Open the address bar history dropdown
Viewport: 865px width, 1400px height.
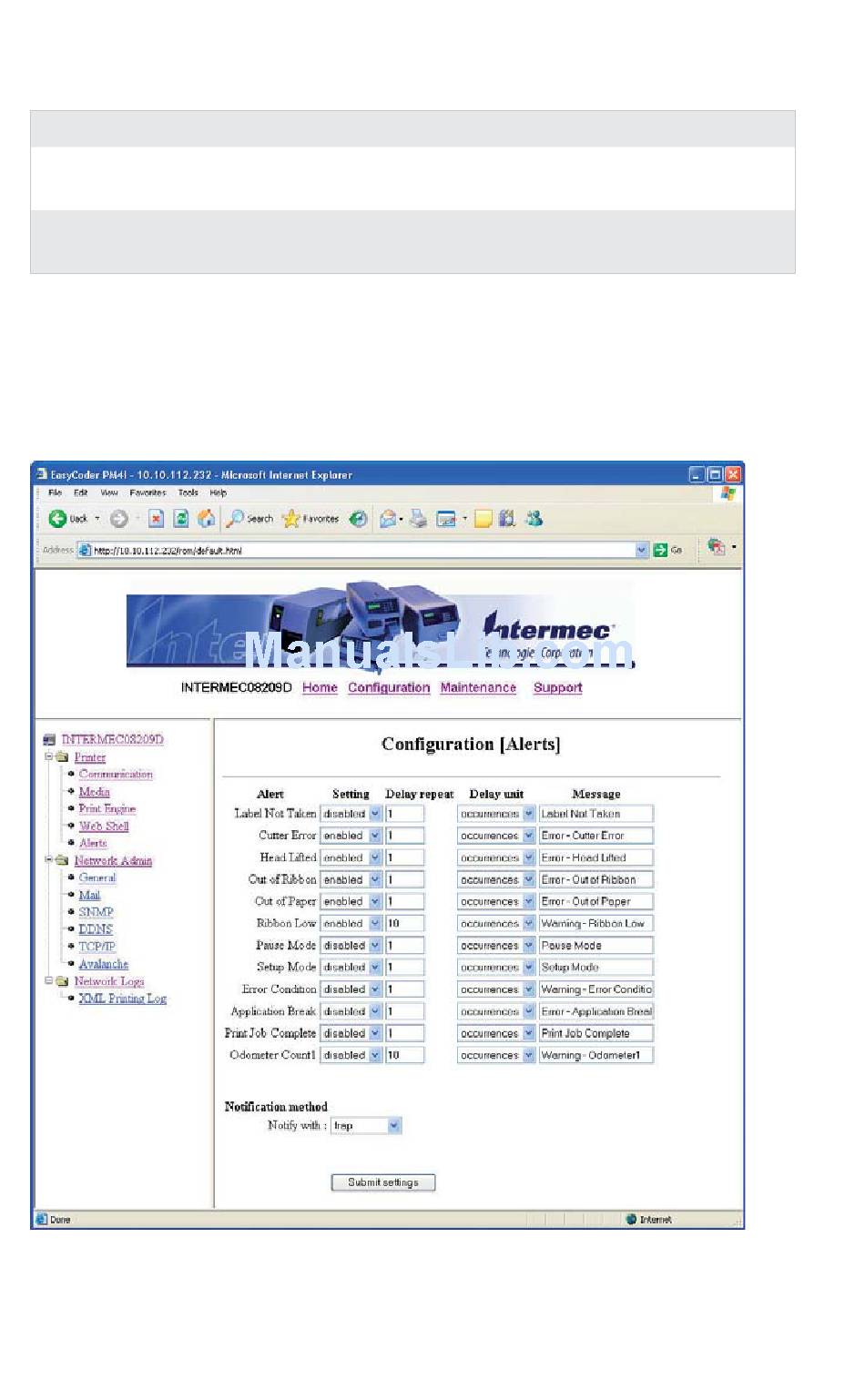[642, 550]
